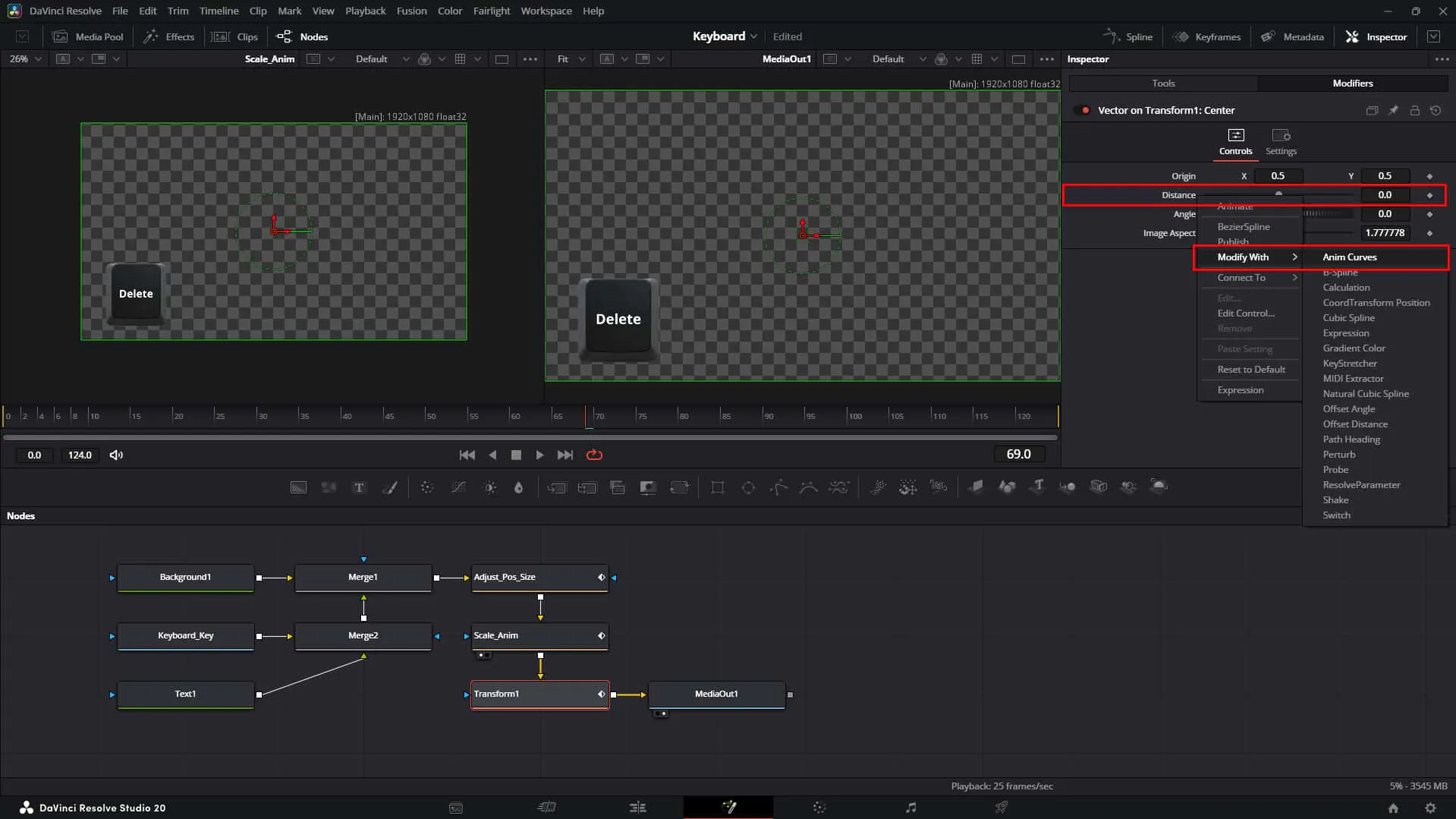The height and width of the screenshot is (819, 1456).
Task: Toggle the Nodes panel
Action: [303, 36]
